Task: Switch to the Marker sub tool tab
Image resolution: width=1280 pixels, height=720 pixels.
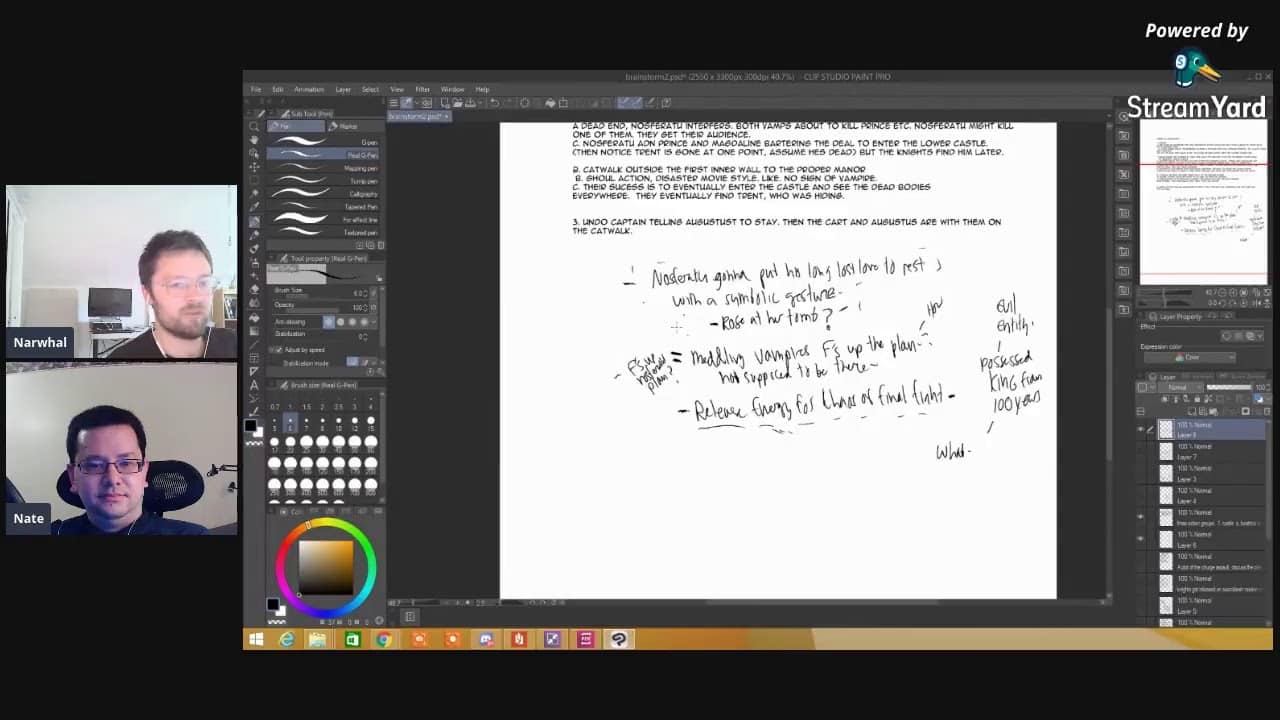Action: pos(346,127)
